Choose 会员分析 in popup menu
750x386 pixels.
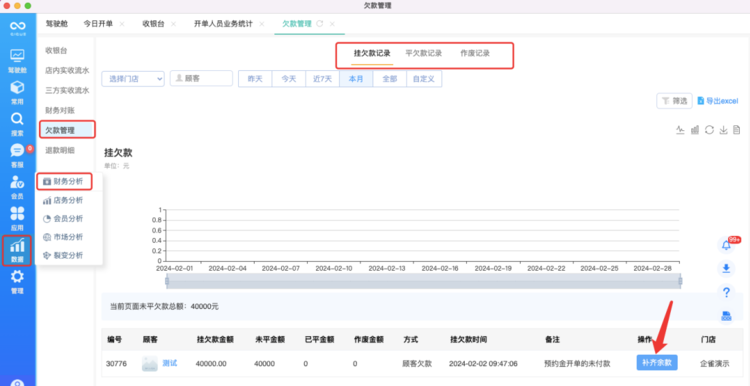tap(63, 219)
